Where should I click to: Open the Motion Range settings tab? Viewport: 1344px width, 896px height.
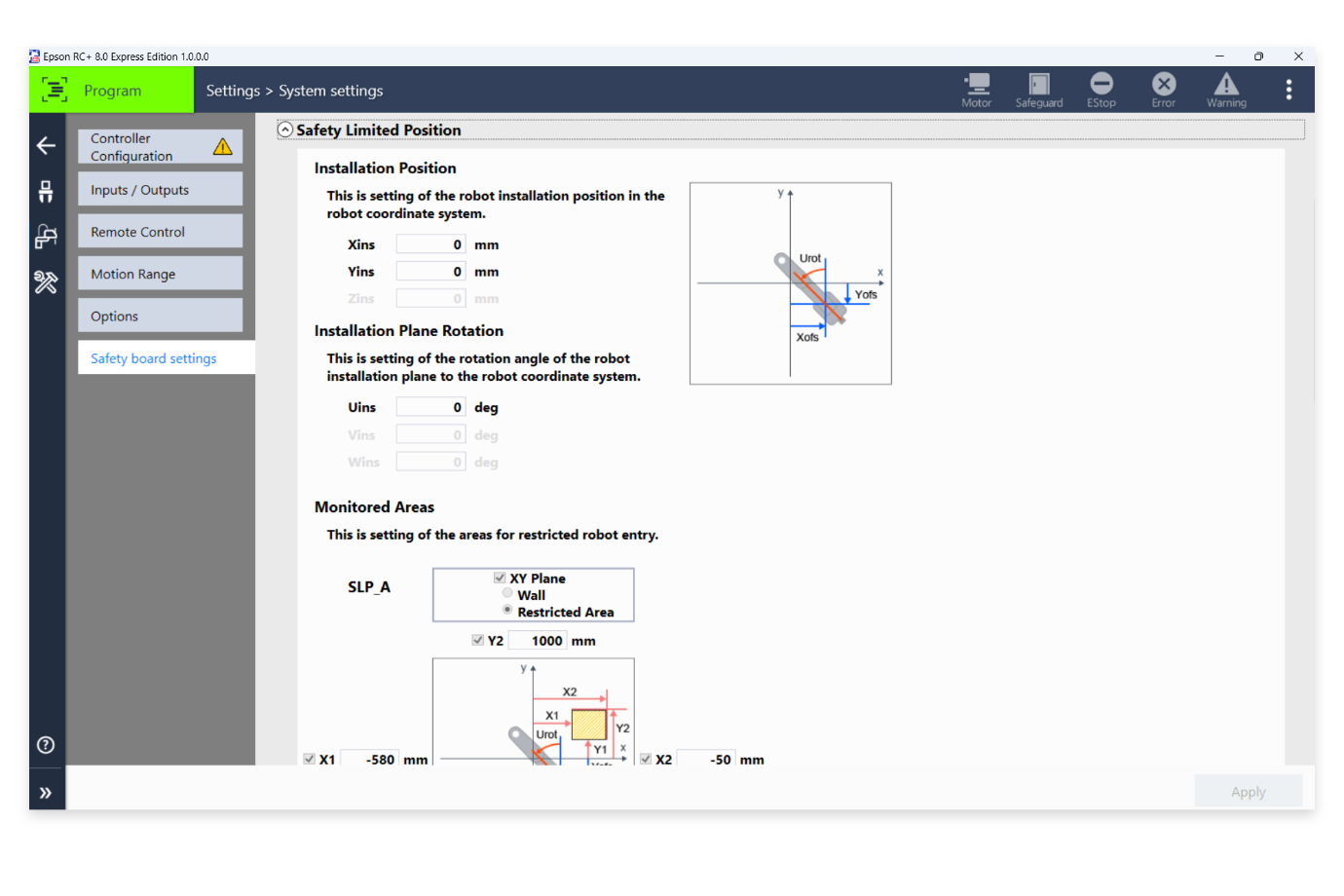[x=160, y=274]
